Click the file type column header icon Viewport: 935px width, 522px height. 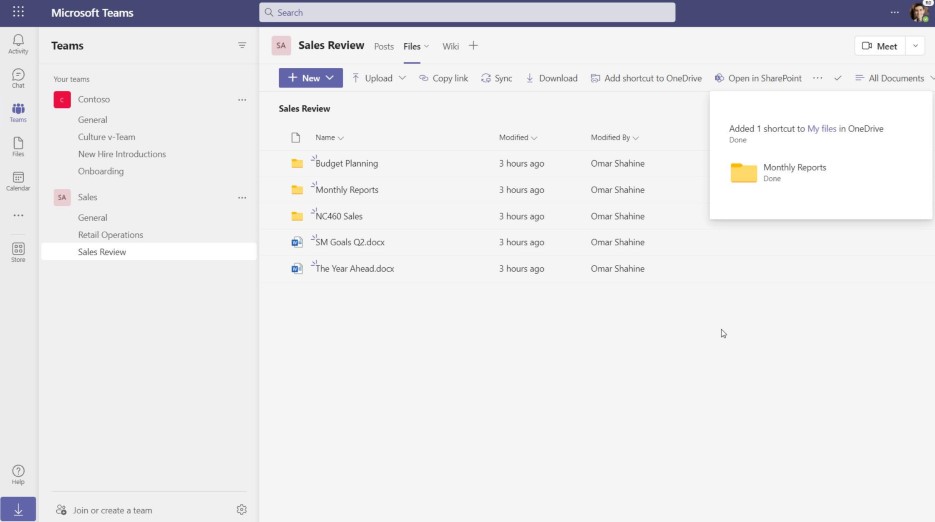coord(296,138)
